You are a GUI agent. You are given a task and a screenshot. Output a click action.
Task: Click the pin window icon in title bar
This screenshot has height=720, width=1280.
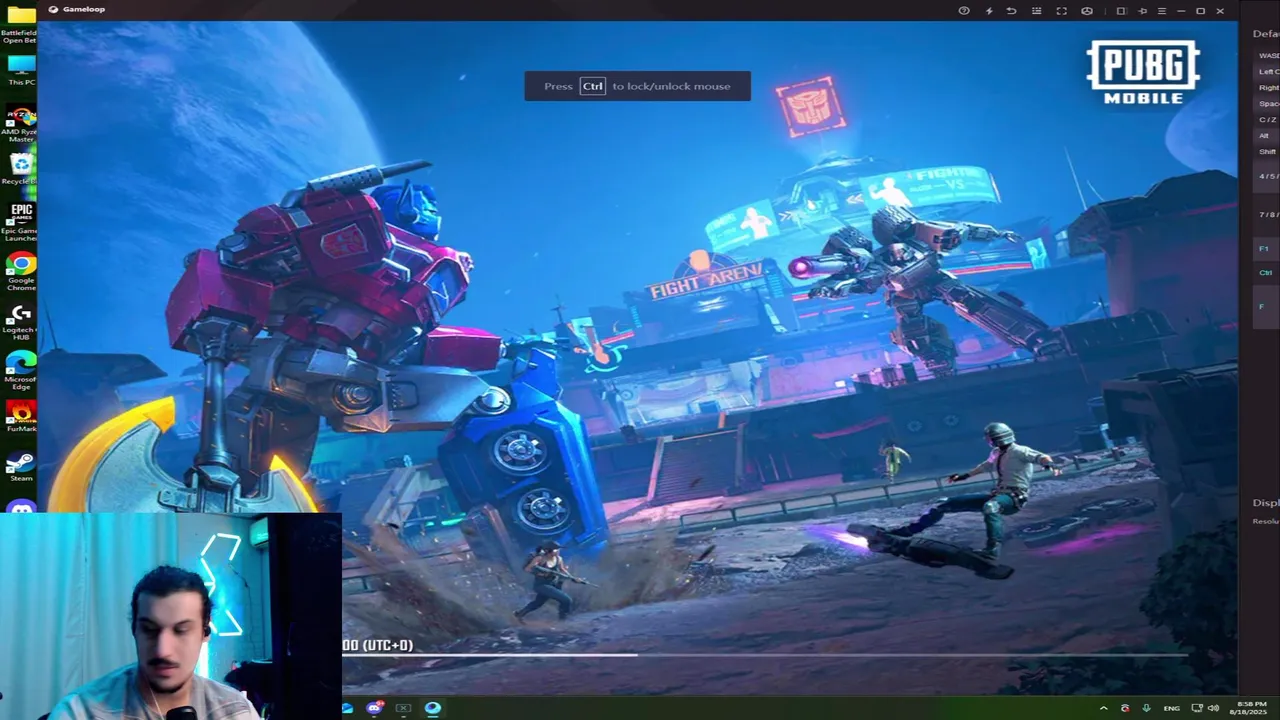click(1143, 11)
